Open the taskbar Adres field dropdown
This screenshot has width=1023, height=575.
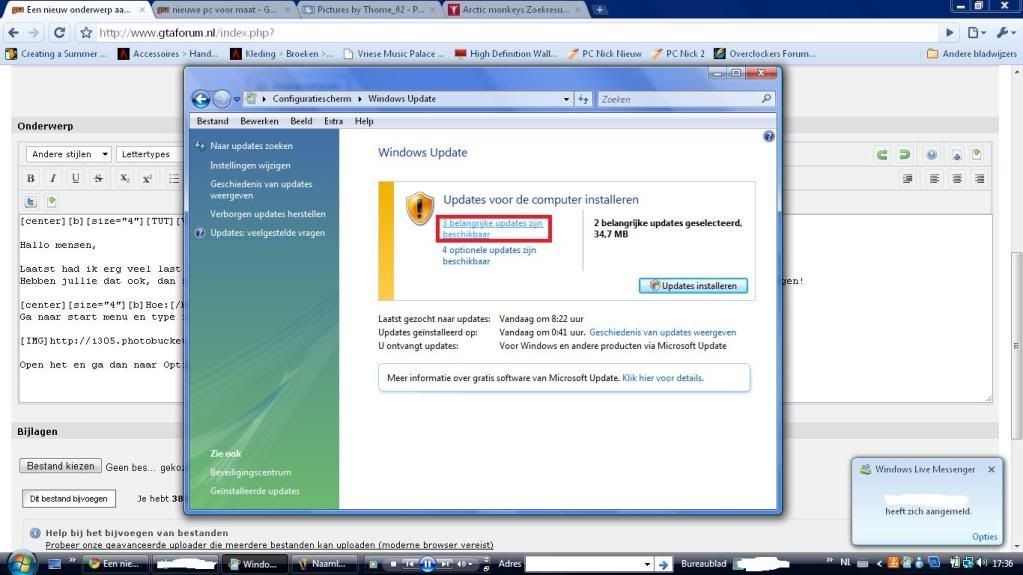[x=647, y=564]
